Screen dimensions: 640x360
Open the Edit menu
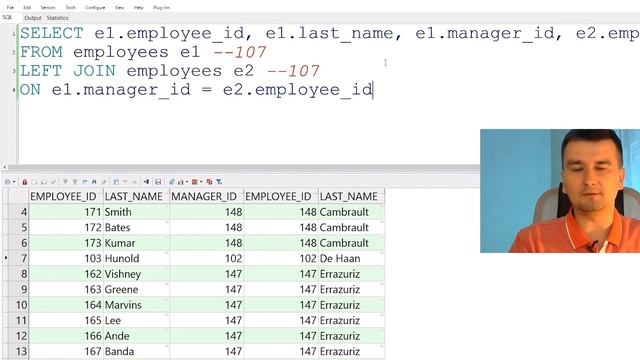[x=27, y=7]
